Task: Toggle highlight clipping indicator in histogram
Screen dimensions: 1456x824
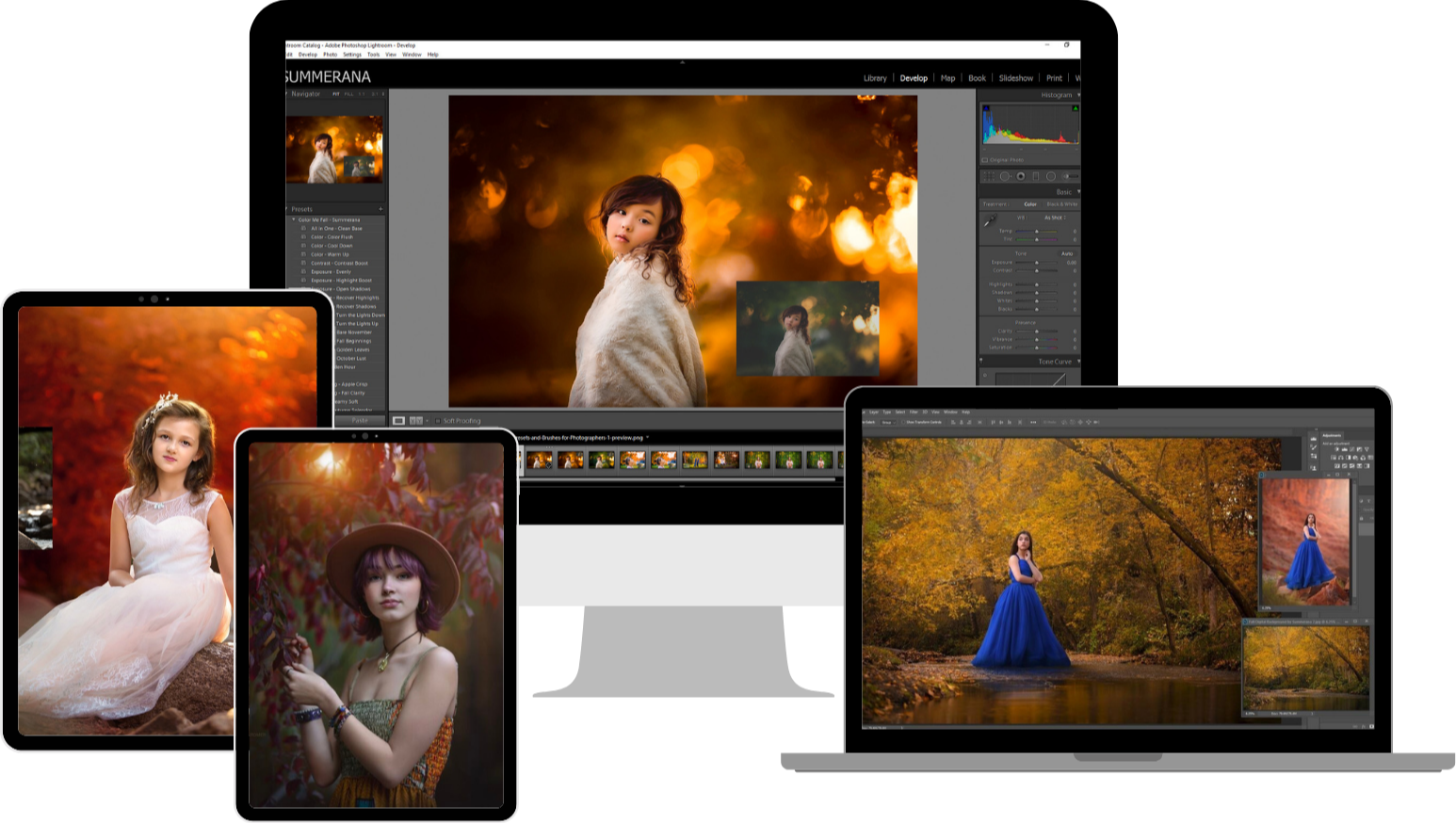Action: pyautogui.click(x=1075, y=108)
